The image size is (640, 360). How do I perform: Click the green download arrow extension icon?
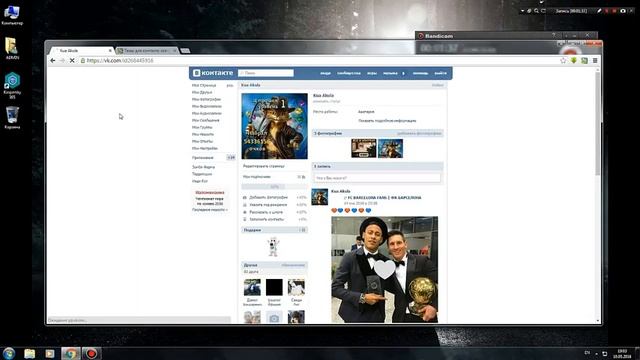[573, 60]
